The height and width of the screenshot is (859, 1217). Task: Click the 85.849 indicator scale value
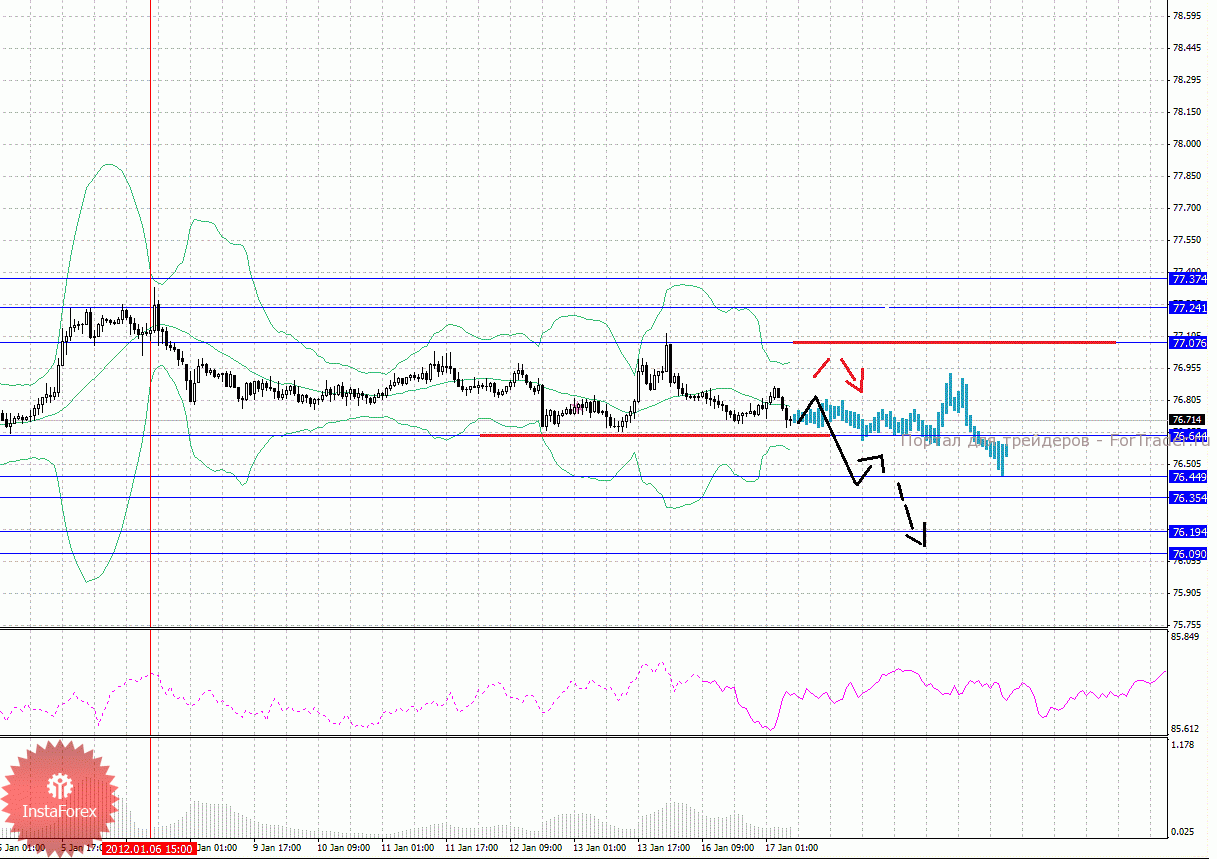(x=1185, y=637)
